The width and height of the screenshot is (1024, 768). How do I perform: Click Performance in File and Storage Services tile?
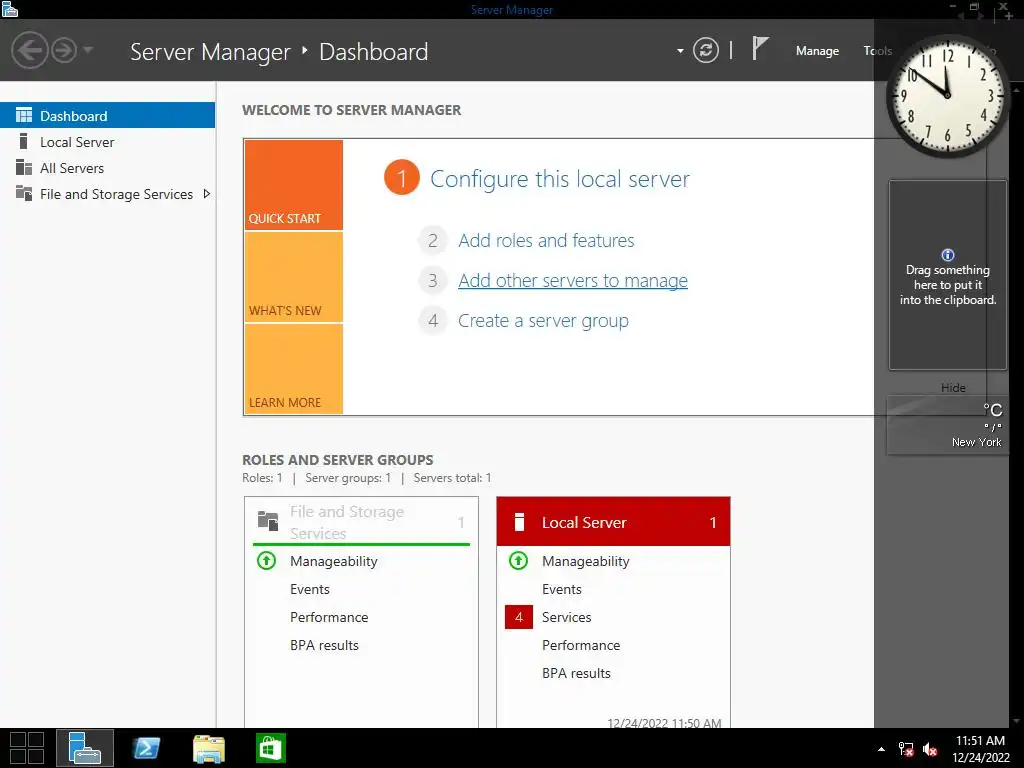click(x=329, y=617)
